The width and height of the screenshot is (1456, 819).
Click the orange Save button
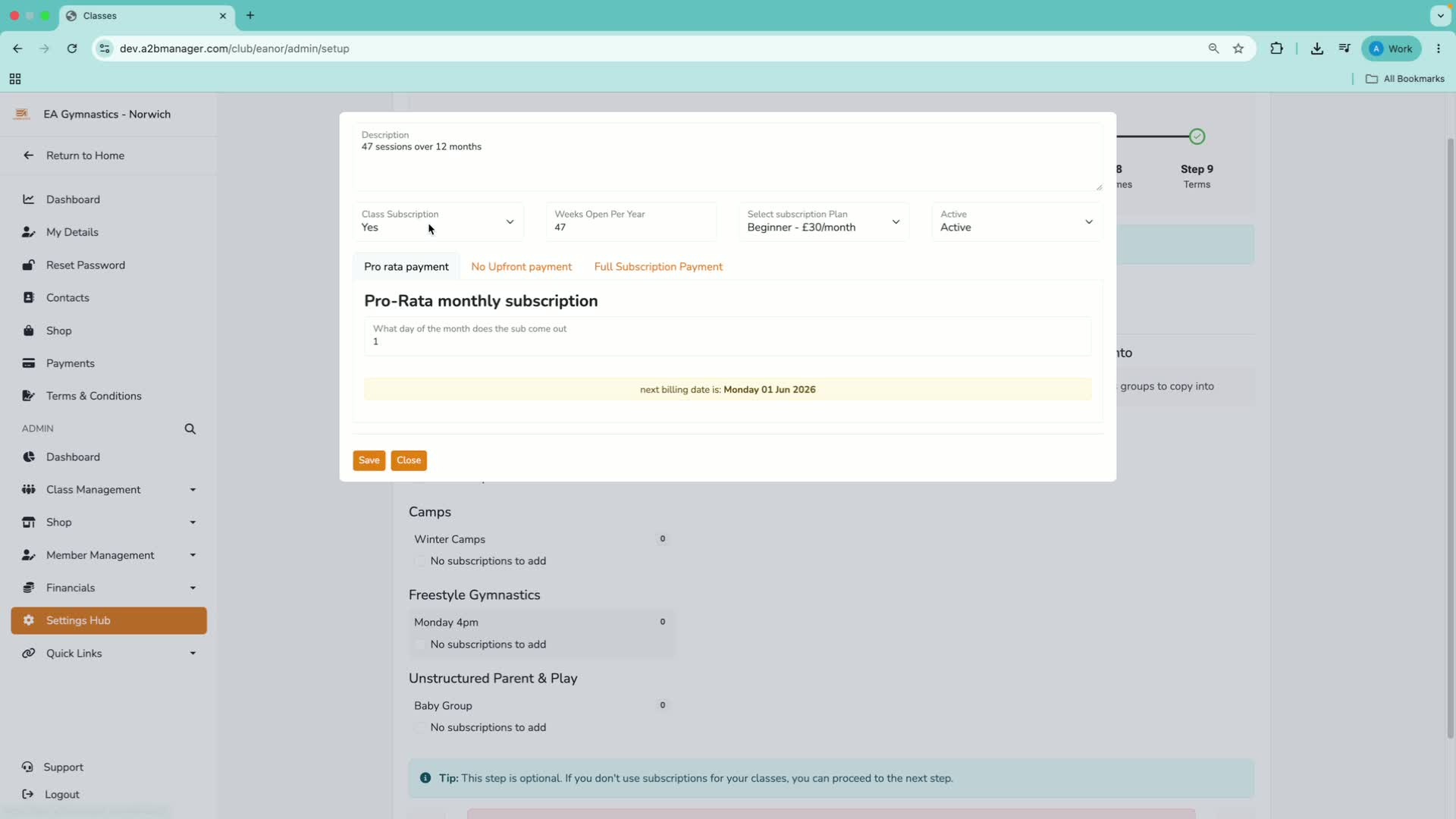pyautogui.click(x=369, y=460)
